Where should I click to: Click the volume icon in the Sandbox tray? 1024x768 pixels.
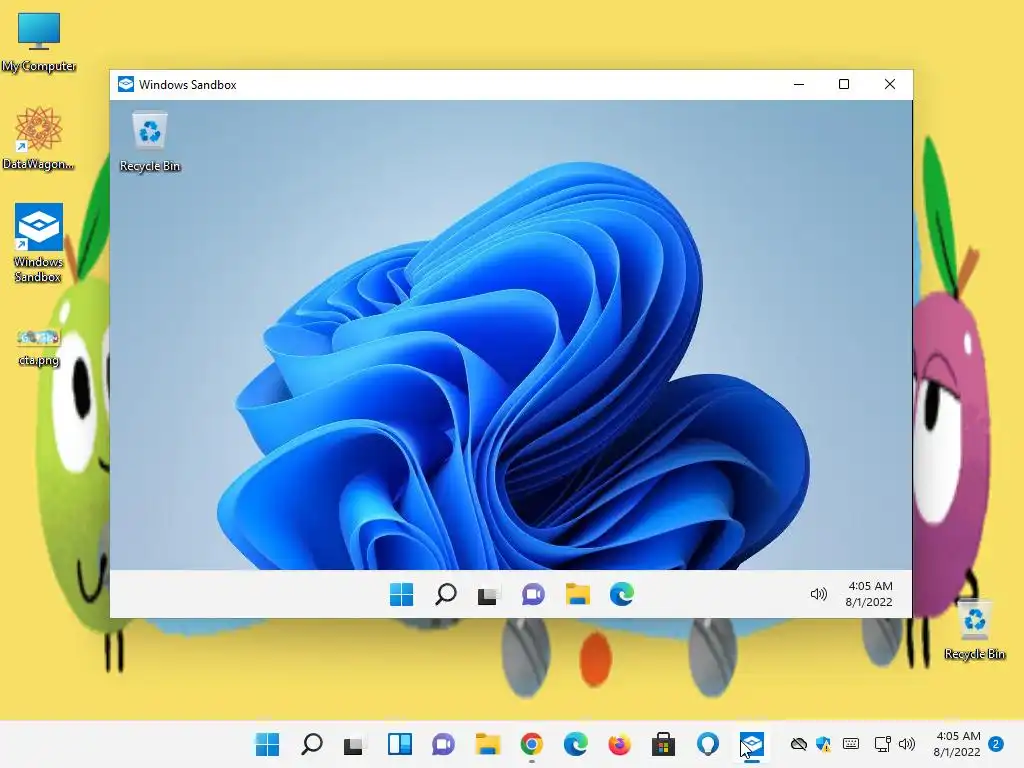click(x=818, y=594)
